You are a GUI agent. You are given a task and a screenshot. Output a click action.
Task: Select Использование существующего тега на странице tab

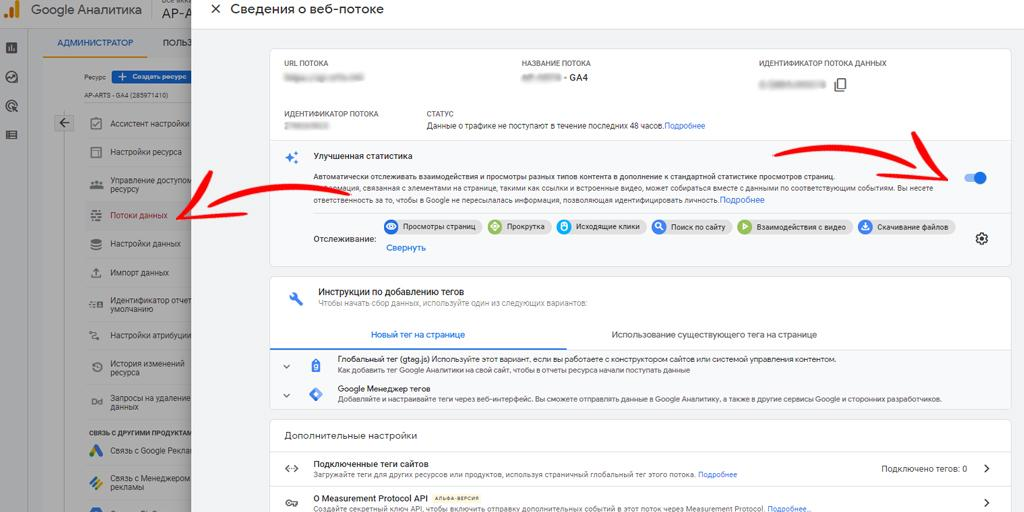click(714, 335)
